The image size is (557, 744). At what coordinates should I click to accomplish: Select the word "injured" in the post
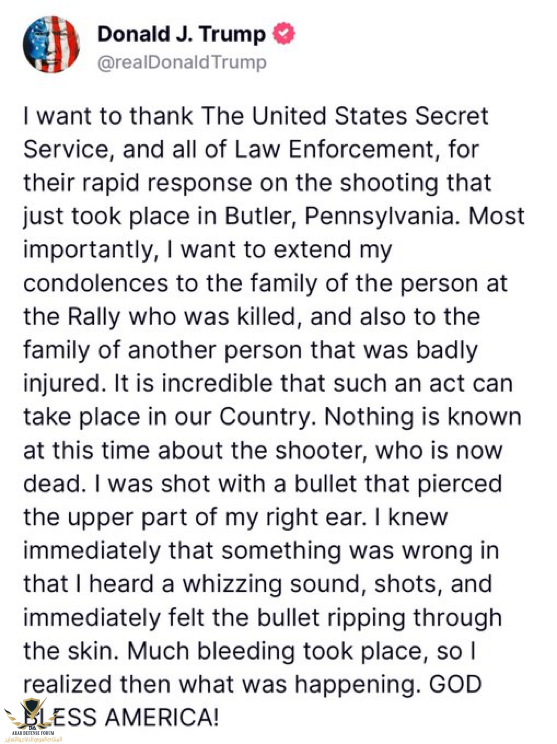point(62,384)
